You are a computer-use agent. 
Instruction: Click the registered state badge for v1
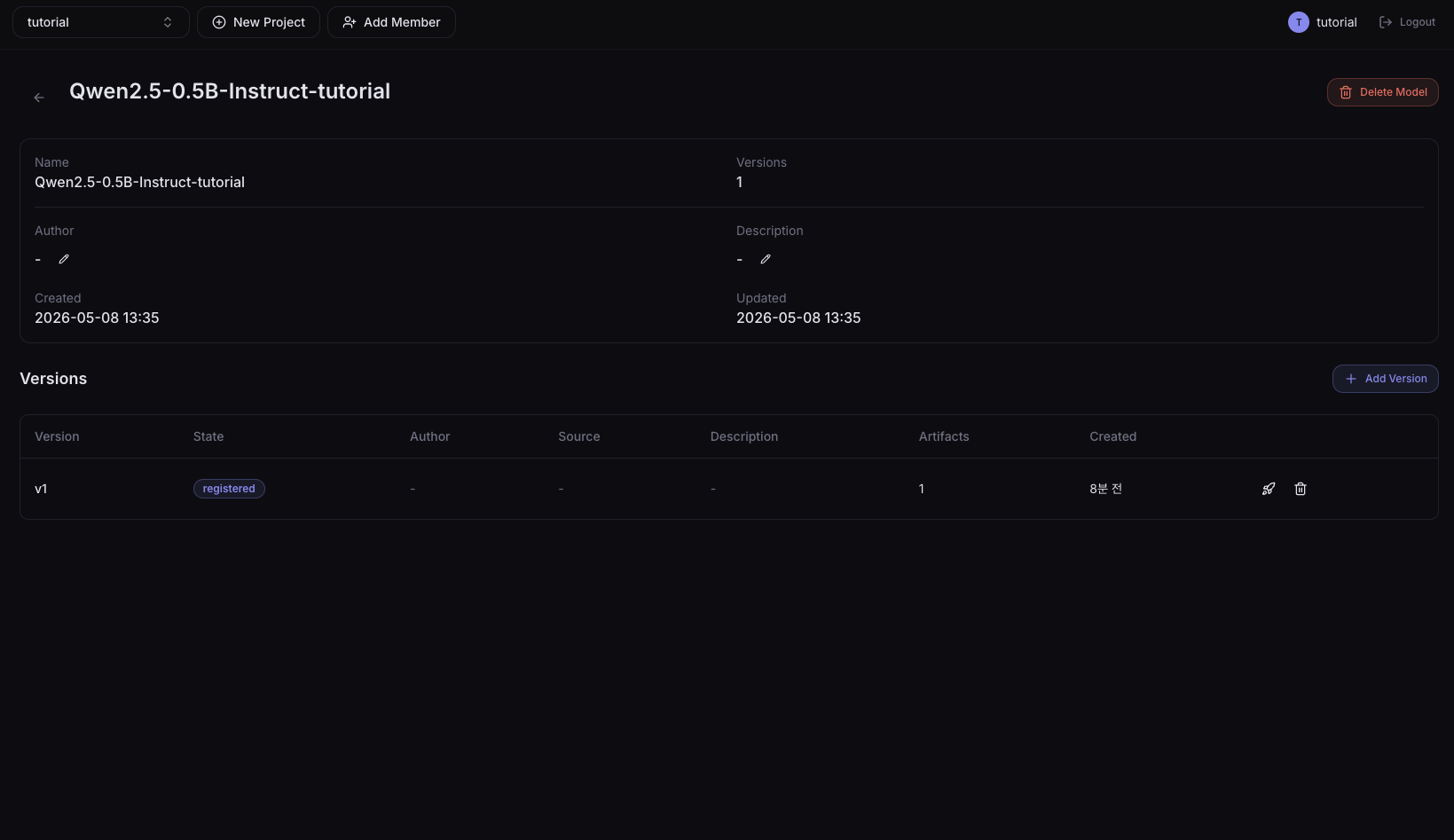pyautogui.click(x=229, y=489)
